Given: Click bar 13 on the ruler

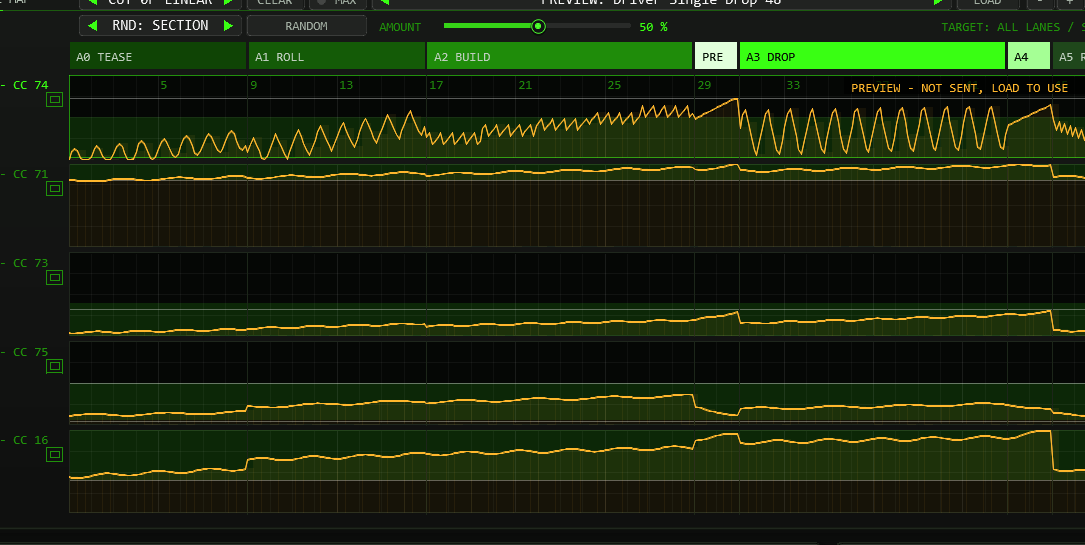Looking at the screenshot, I should pyautogui.click(x=346, y=85).
